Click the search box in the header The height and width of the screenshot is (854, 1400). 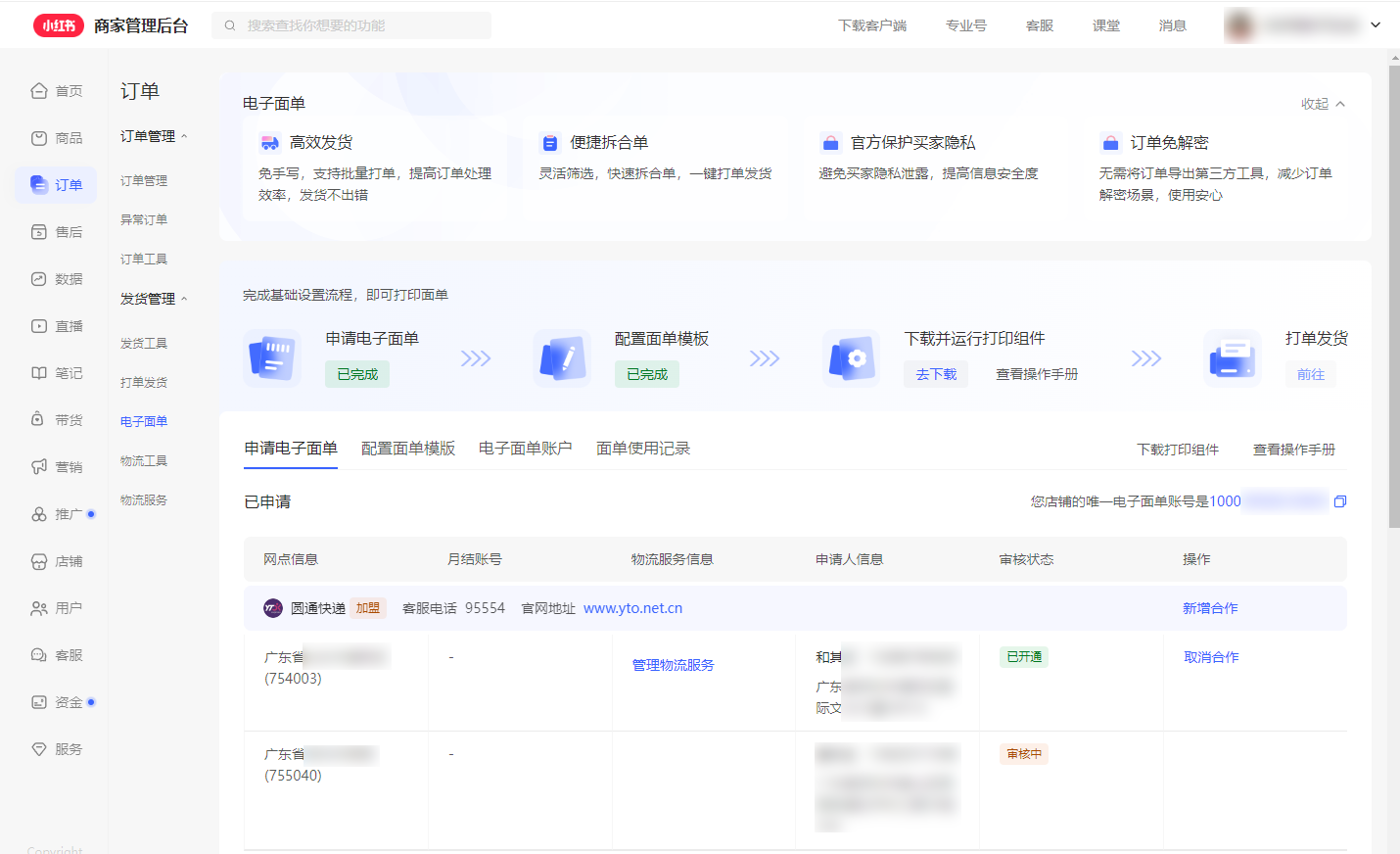pyautogui.click(x=352, y=25)
